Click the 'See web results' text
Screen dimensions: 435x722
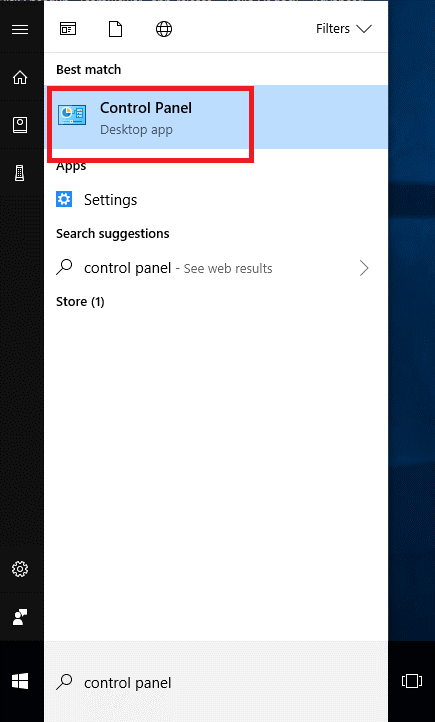coord(228,268)
